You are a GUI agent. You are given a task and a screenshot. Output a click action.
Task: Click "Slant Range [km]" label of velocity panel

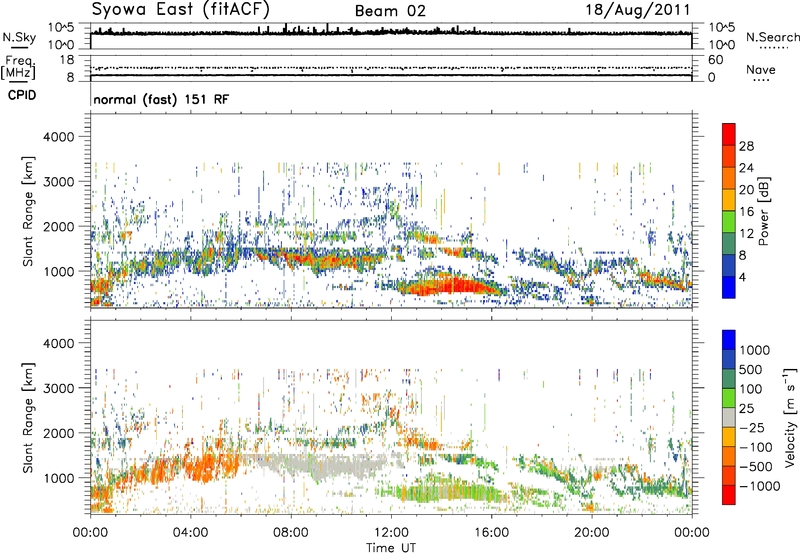28,417
